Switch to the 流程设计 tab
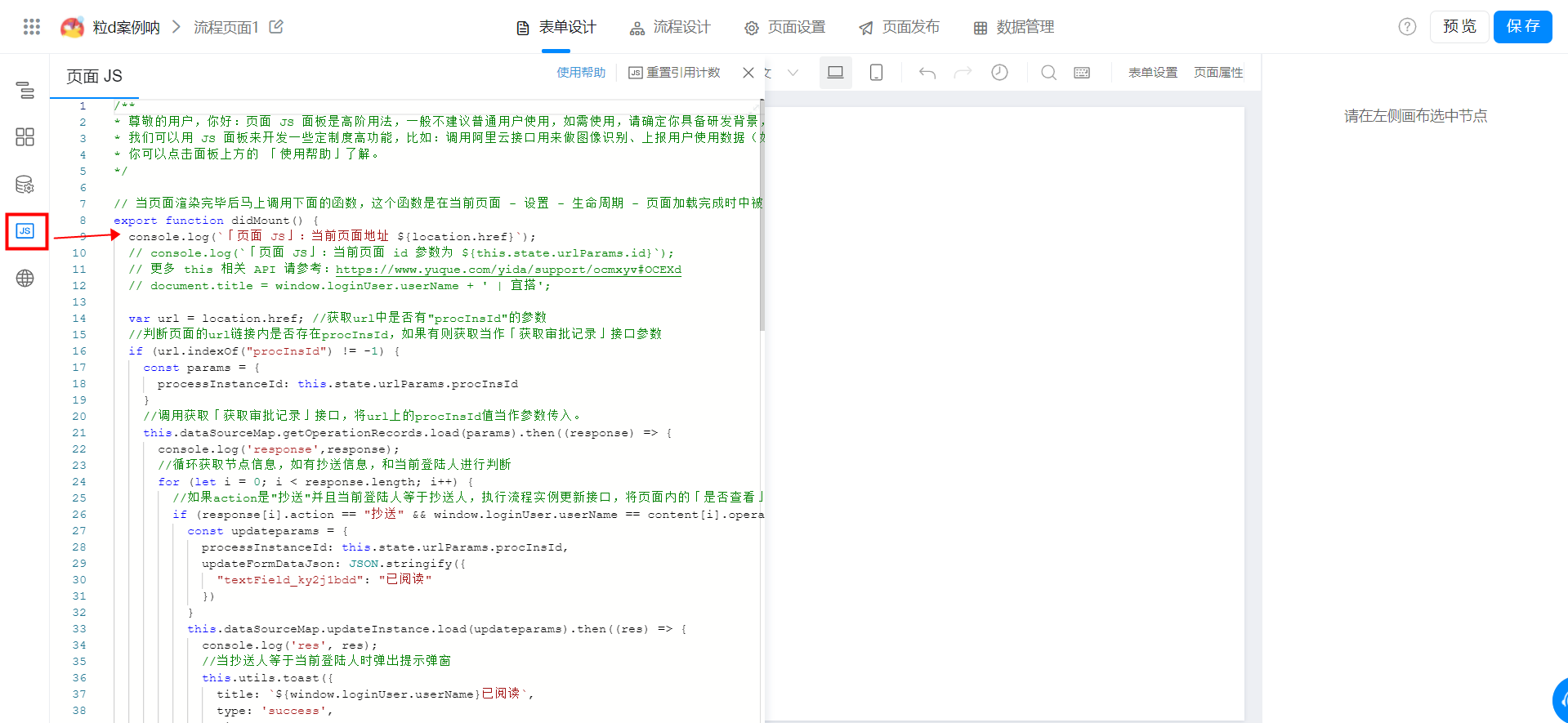Image resolution: width=1568 pixels, height=723 pixels. coord(670,28)
